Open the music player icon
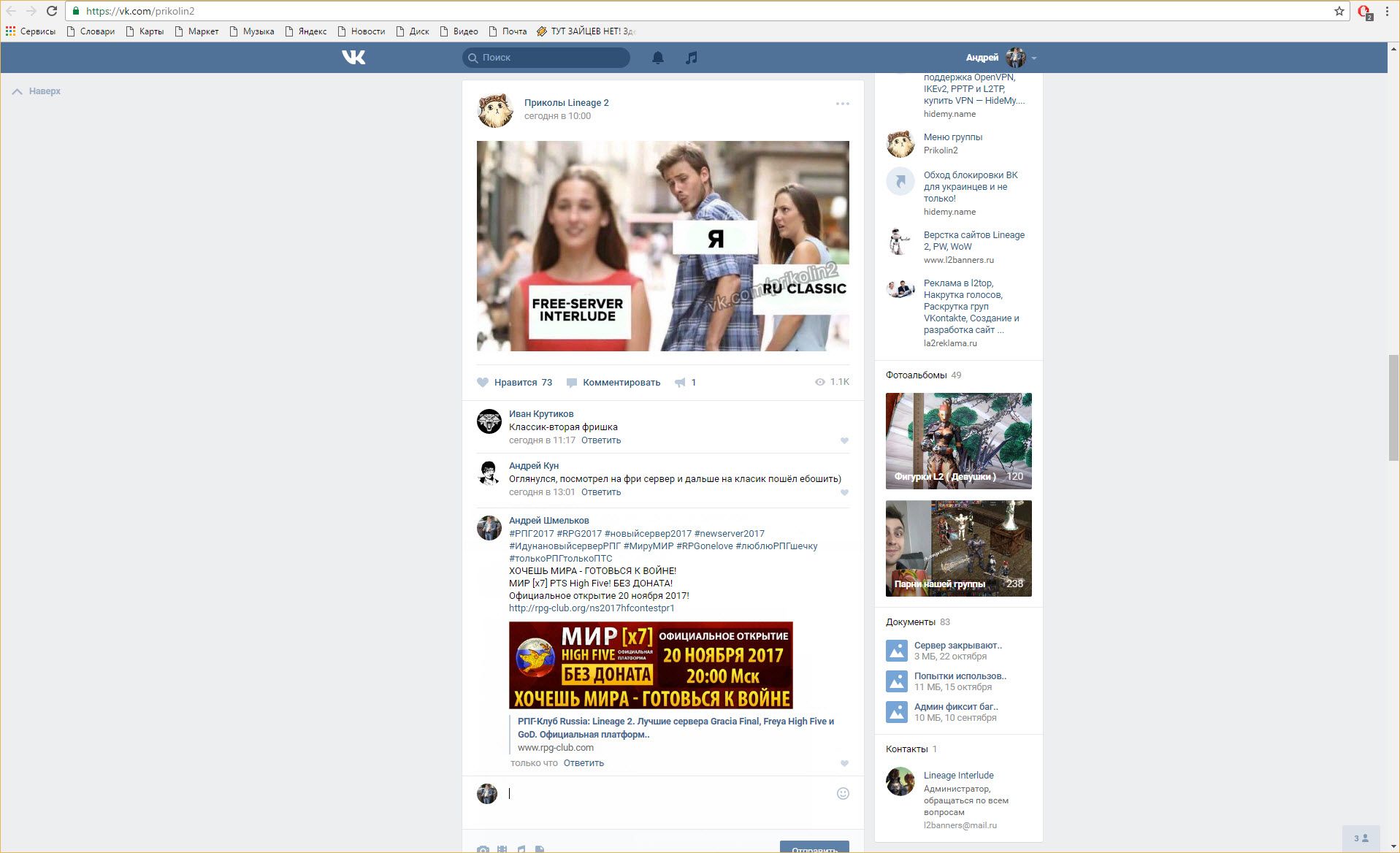The height and width of the screenshot is (853, 1400). pos(692,58)
